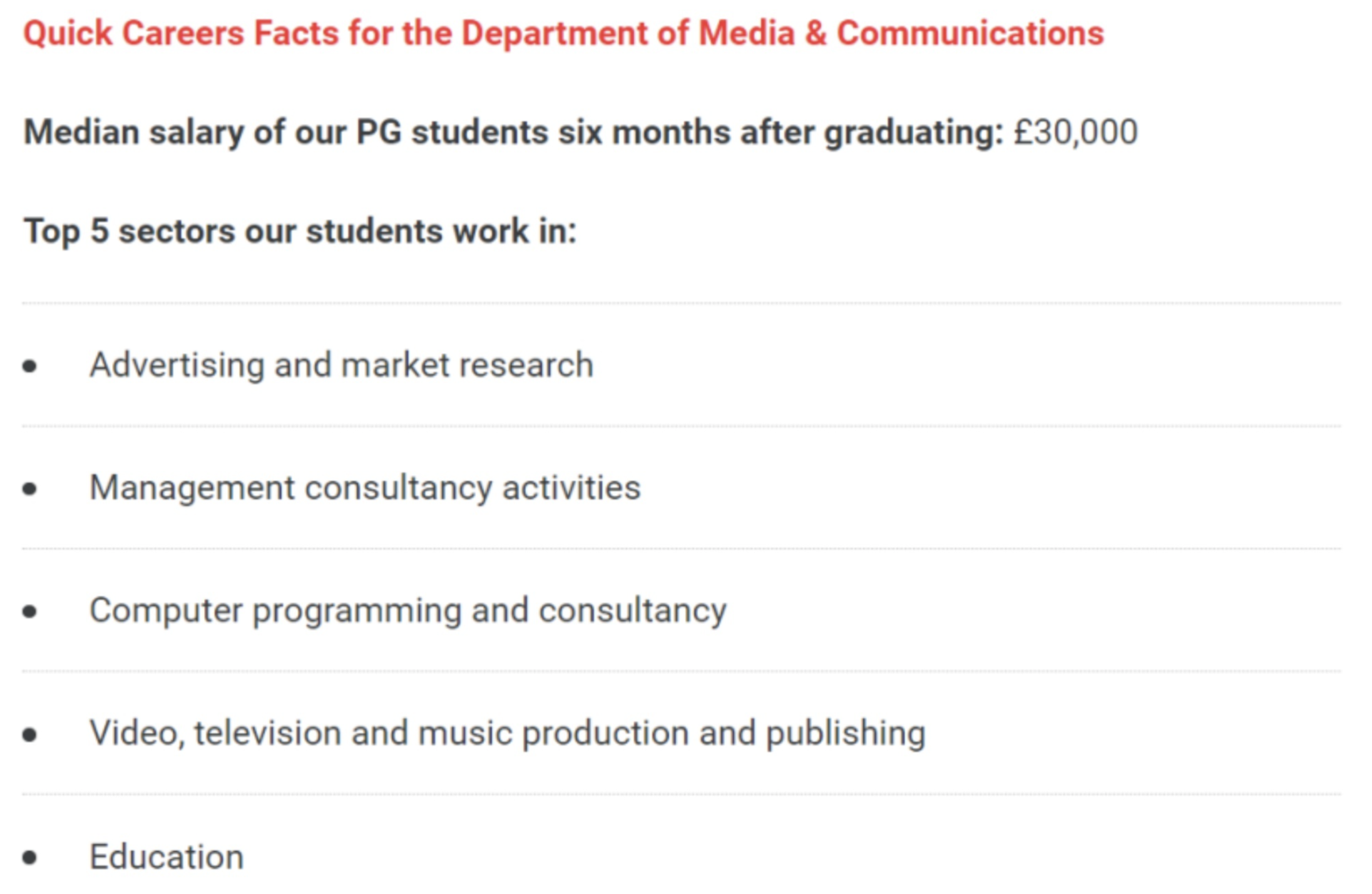Click the words Media & Communications in heading
The height and width of the screenshot is (894, 1372).
901,33
